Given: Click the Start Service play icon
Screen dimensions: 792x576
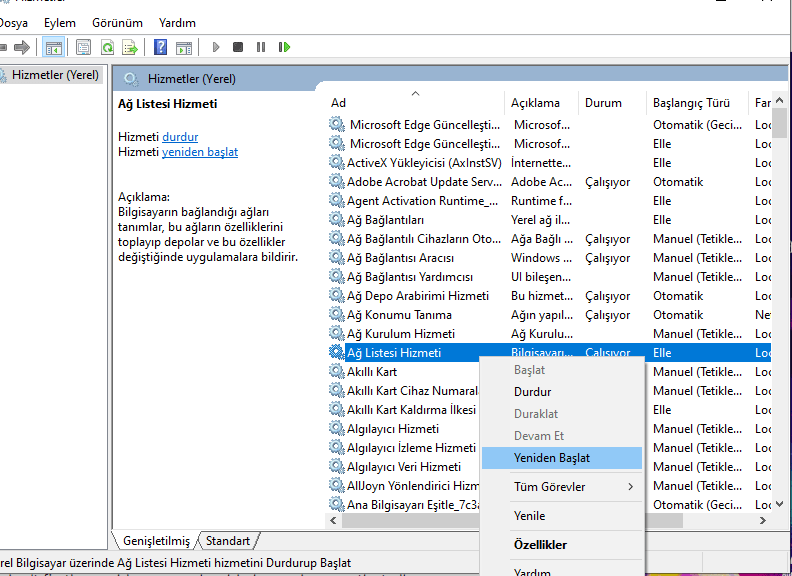Looking at the screenshot, I should (215, 47).
